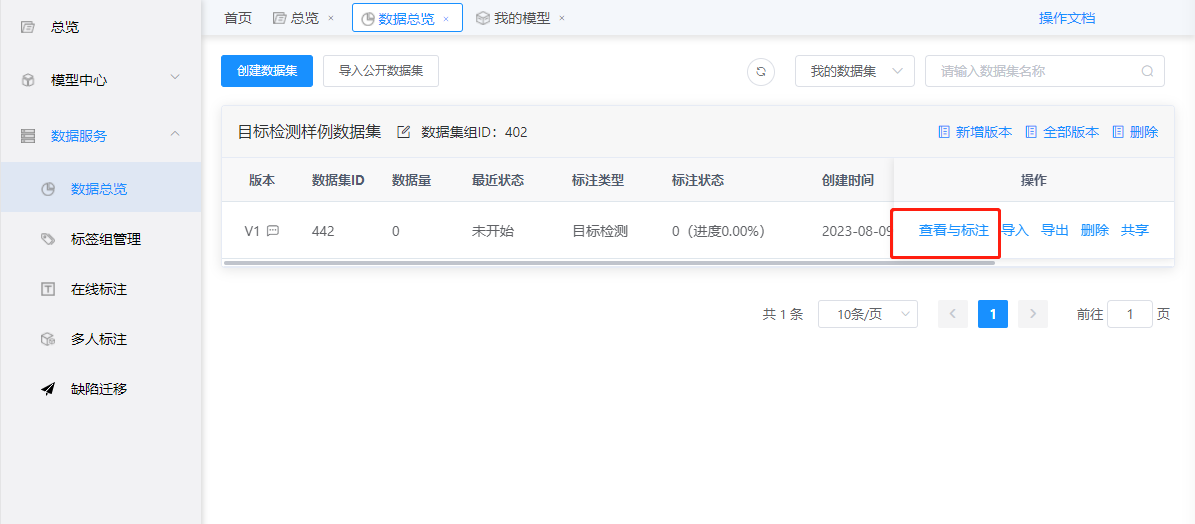Open 标签组管理 in the sidebar

(101, 239)
